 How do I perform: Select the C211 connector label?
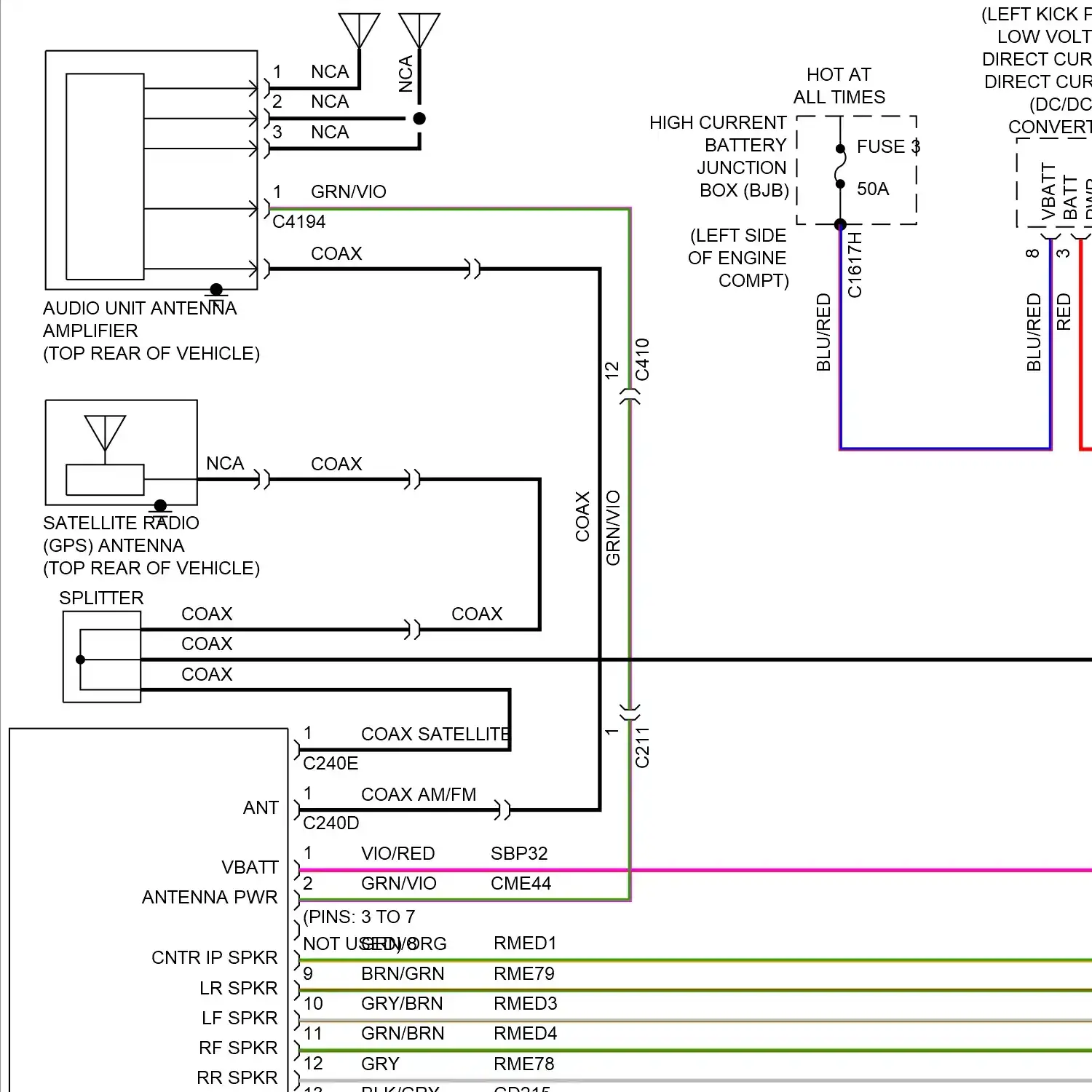[642, 747]
